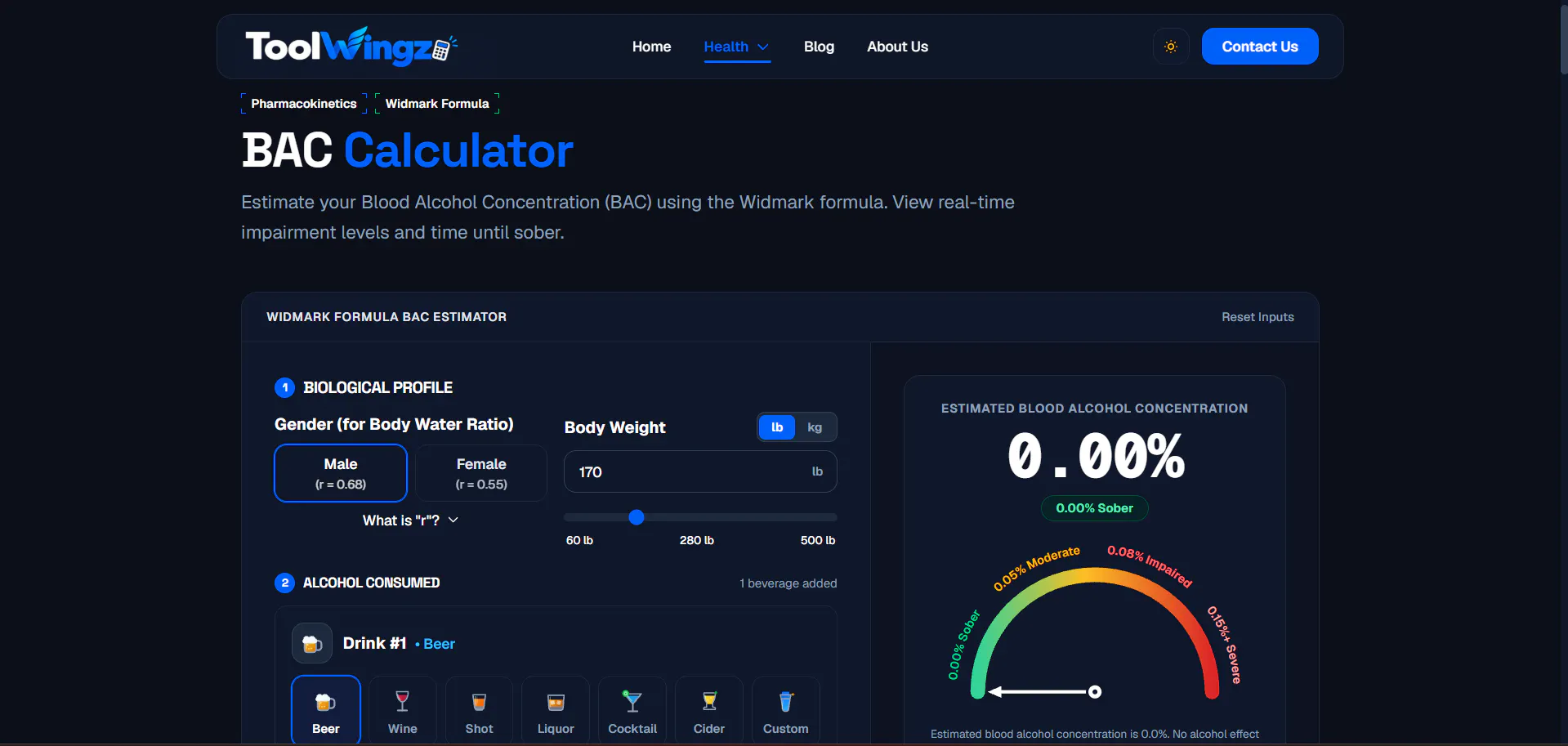This screenshot has width=1568, height=746.
Task: Select the Shot drink type
Action: (480, 710)
